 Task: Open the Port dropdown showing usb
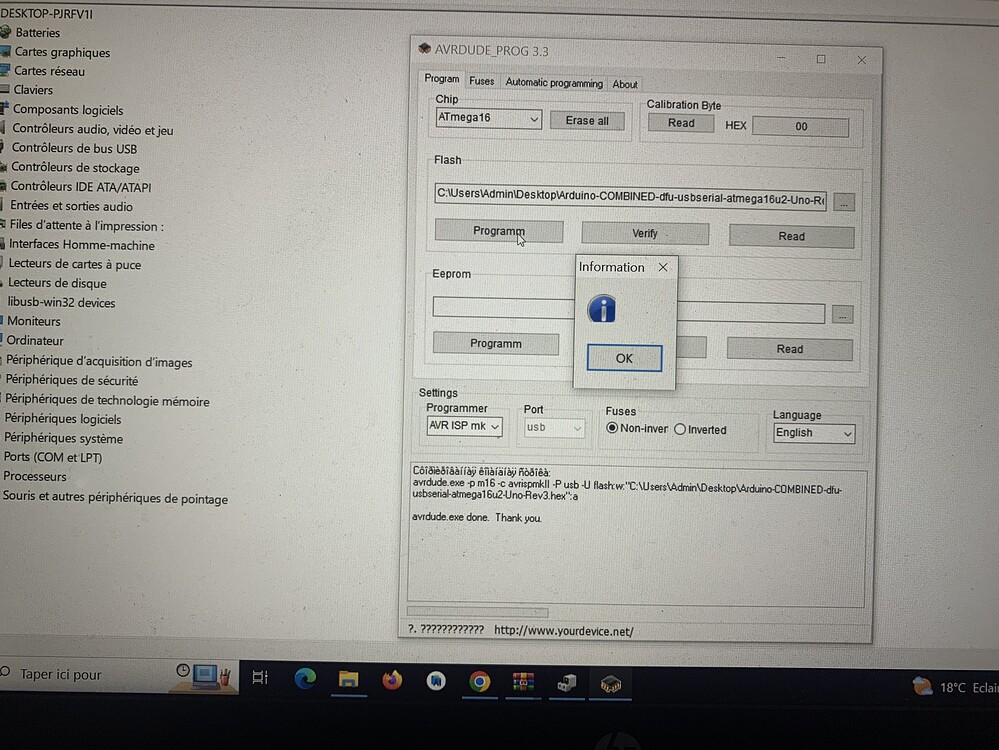[x=578, y=427]
